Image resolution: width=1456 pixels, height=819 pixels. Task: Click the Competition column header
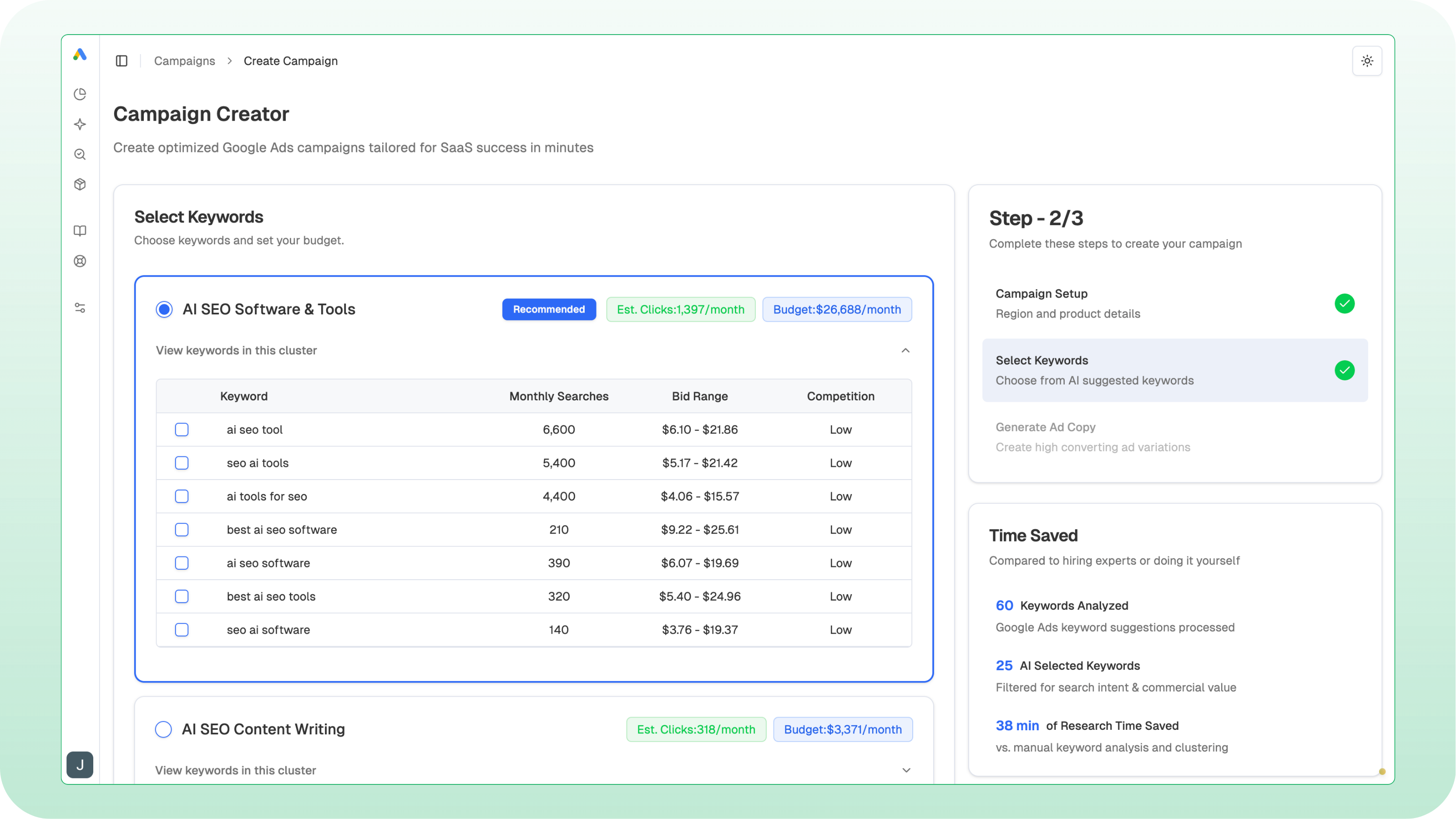pyautogui.click(x=840, y=396)
